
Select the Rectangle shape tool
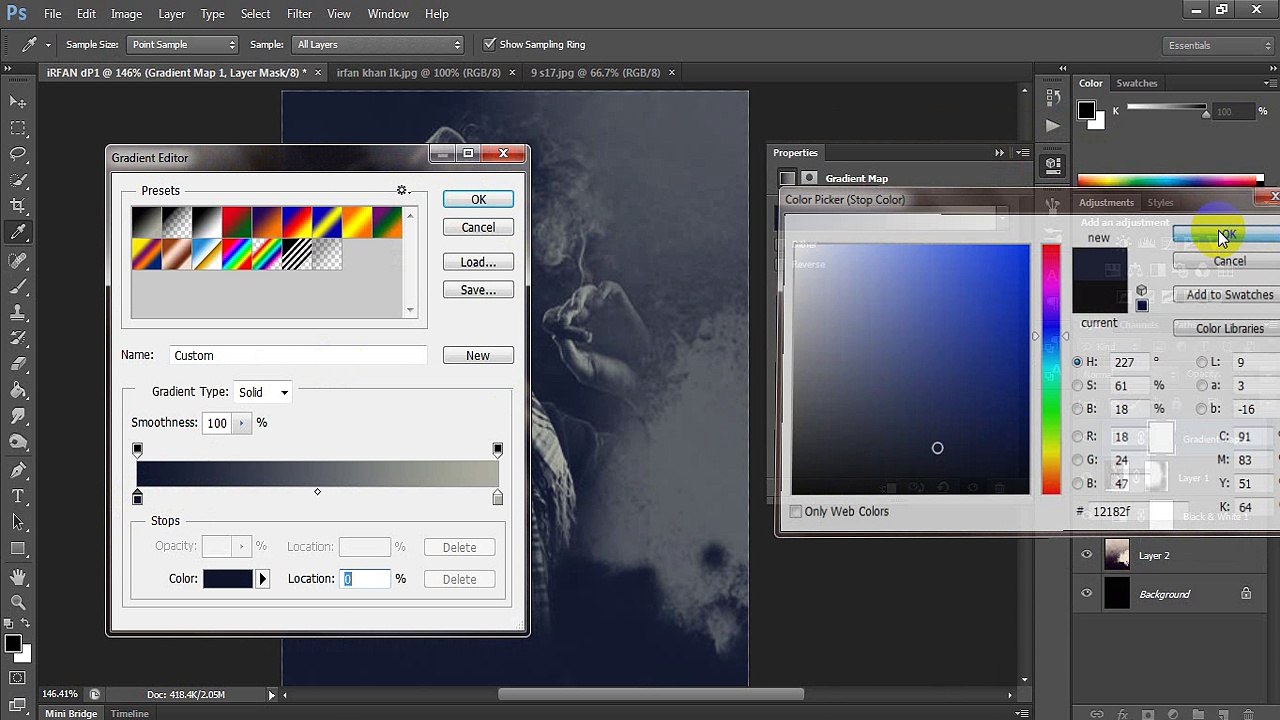pos(18,548)
